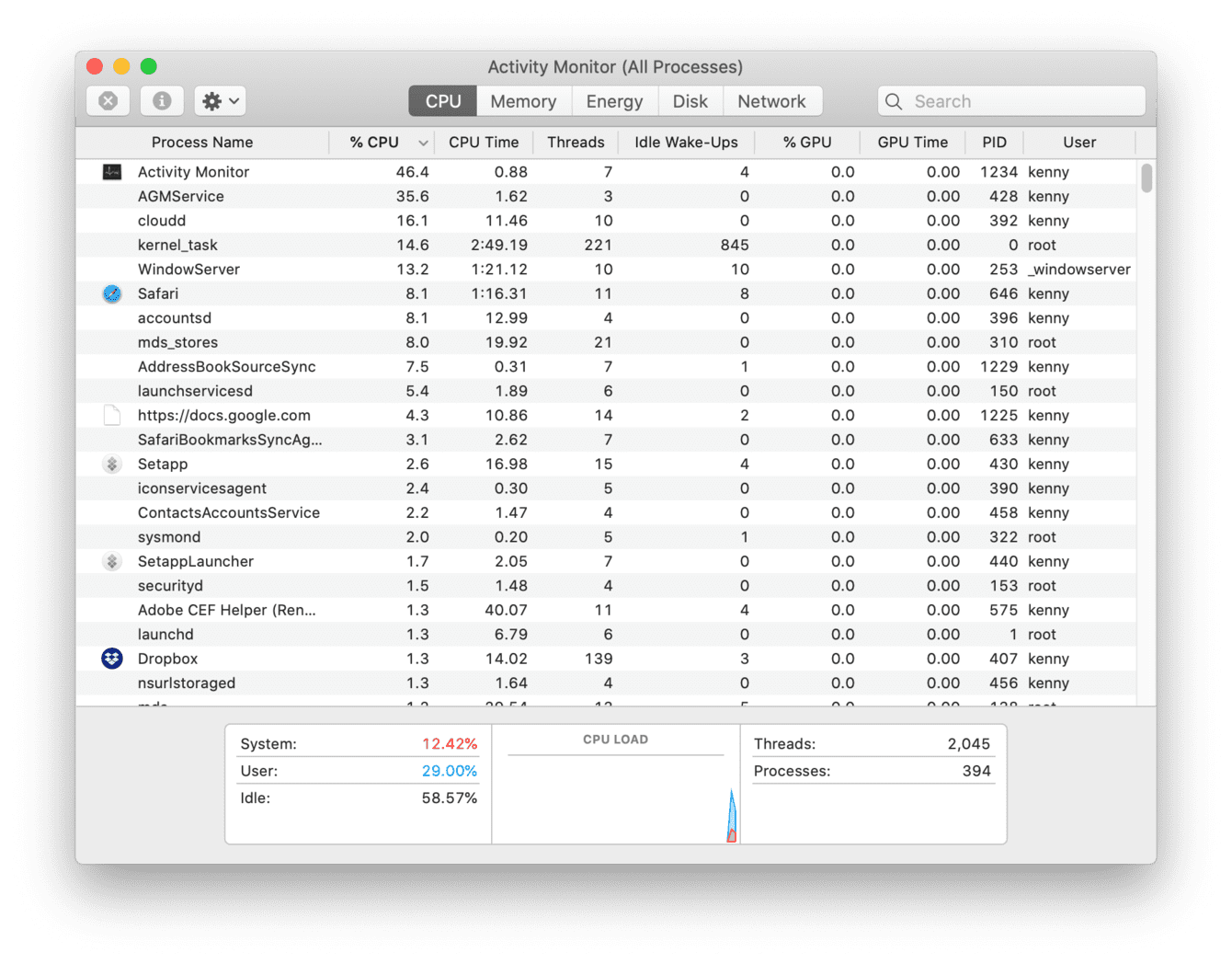Image resolution: width=1232 pixels, height=964 pixels.
Task: Click Safari's process name text
Action: click(158, 293)
